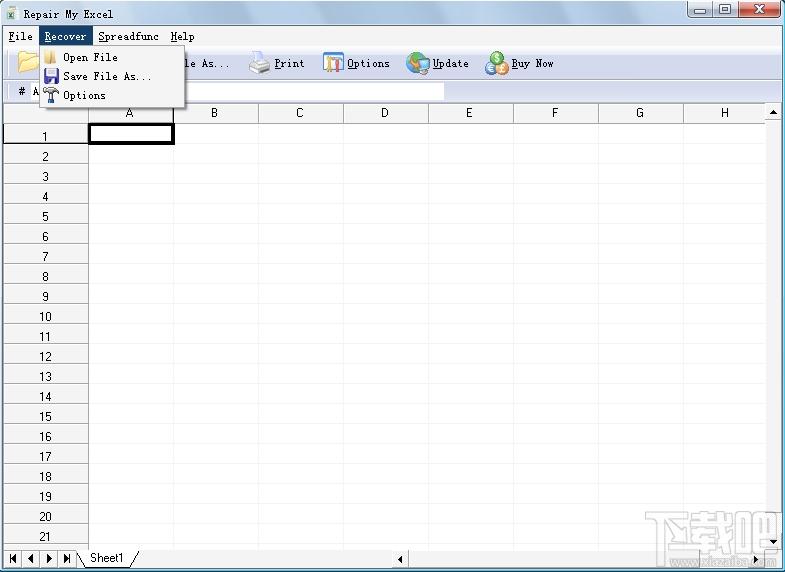This screenshot has height=572, width=785.
Task: Click the Options toolbar button label
Action: click(368, 64)
